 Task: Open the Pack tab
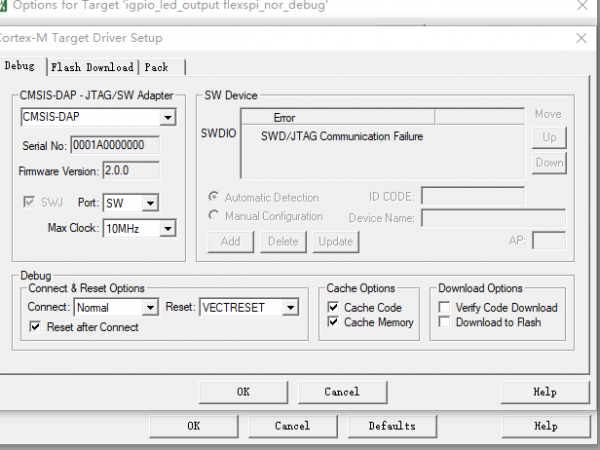click(155, 67)
